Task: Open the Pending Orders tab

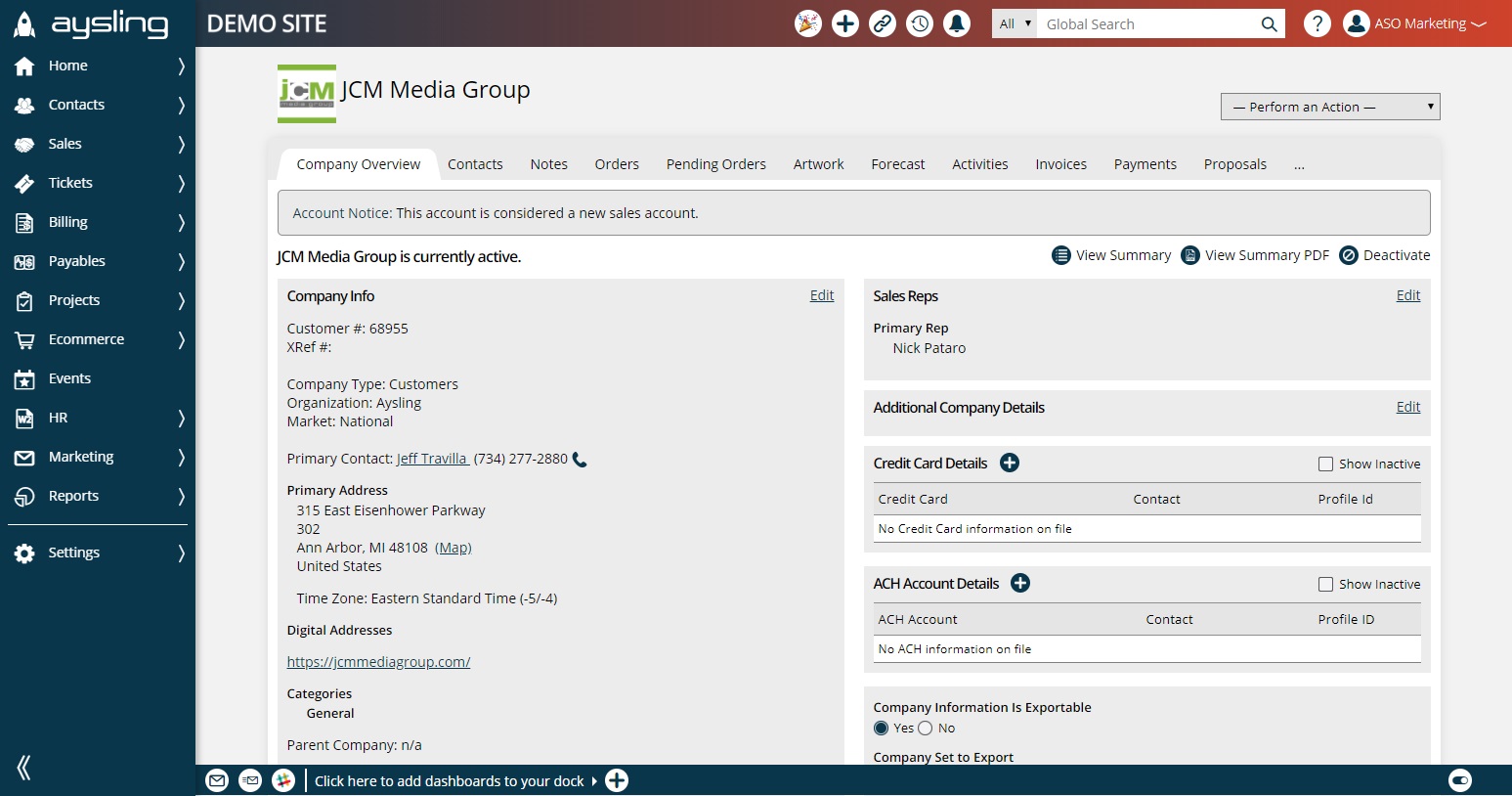Action: [716, 164]
